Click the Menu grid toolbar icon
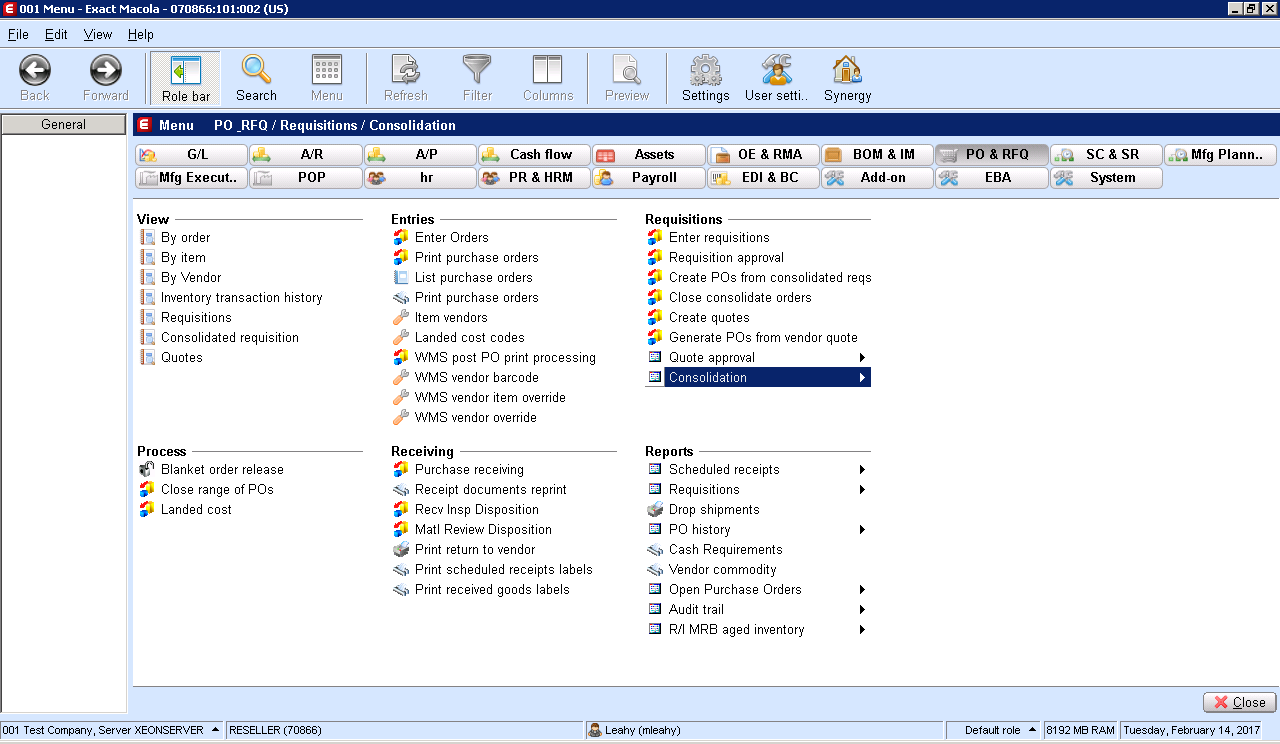Screen dimensions: 1280x744 [x=326, y=69]
